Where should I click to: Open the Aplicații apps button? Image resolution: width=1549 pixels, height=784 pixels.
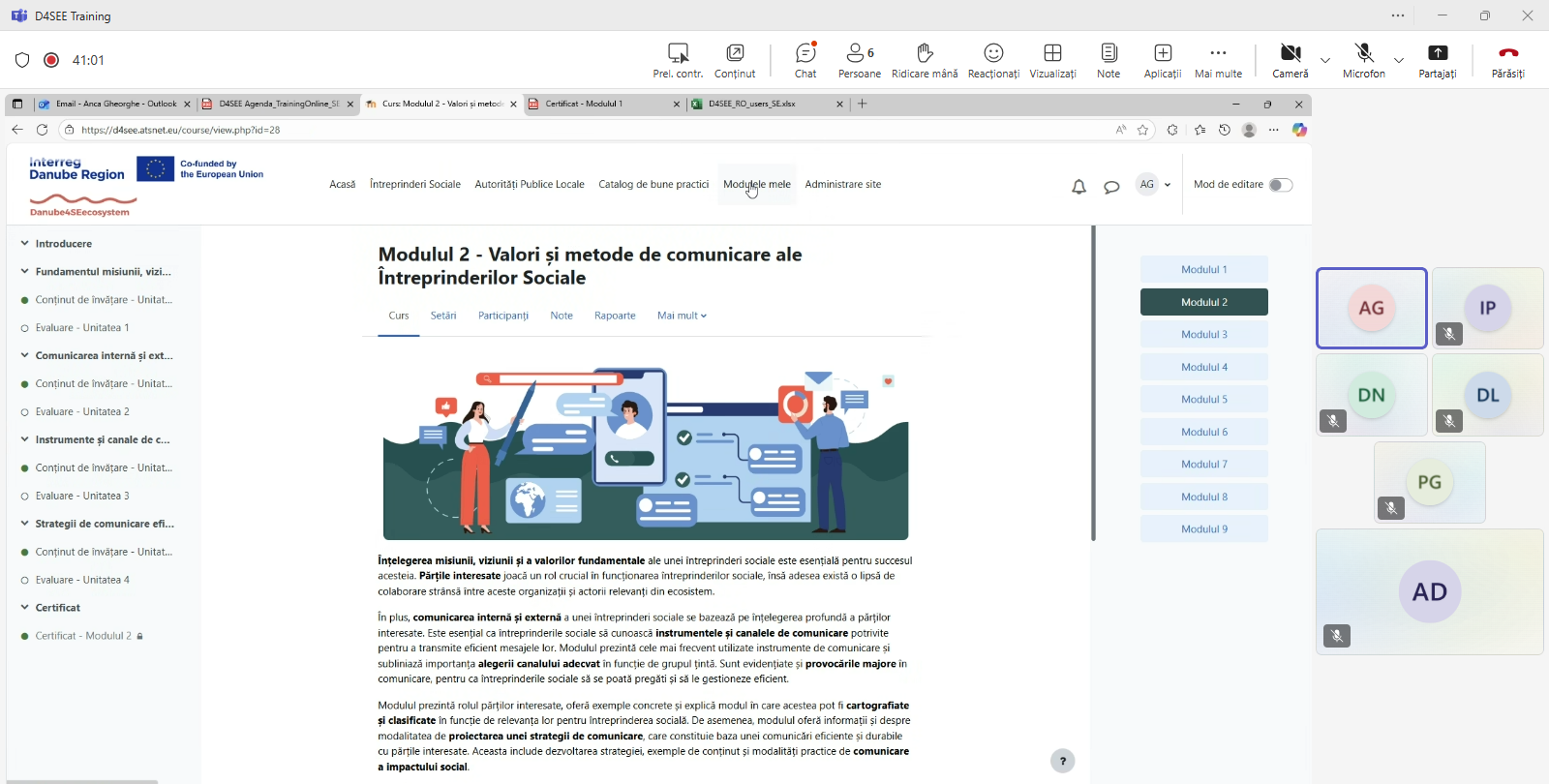pos(1163,60)
